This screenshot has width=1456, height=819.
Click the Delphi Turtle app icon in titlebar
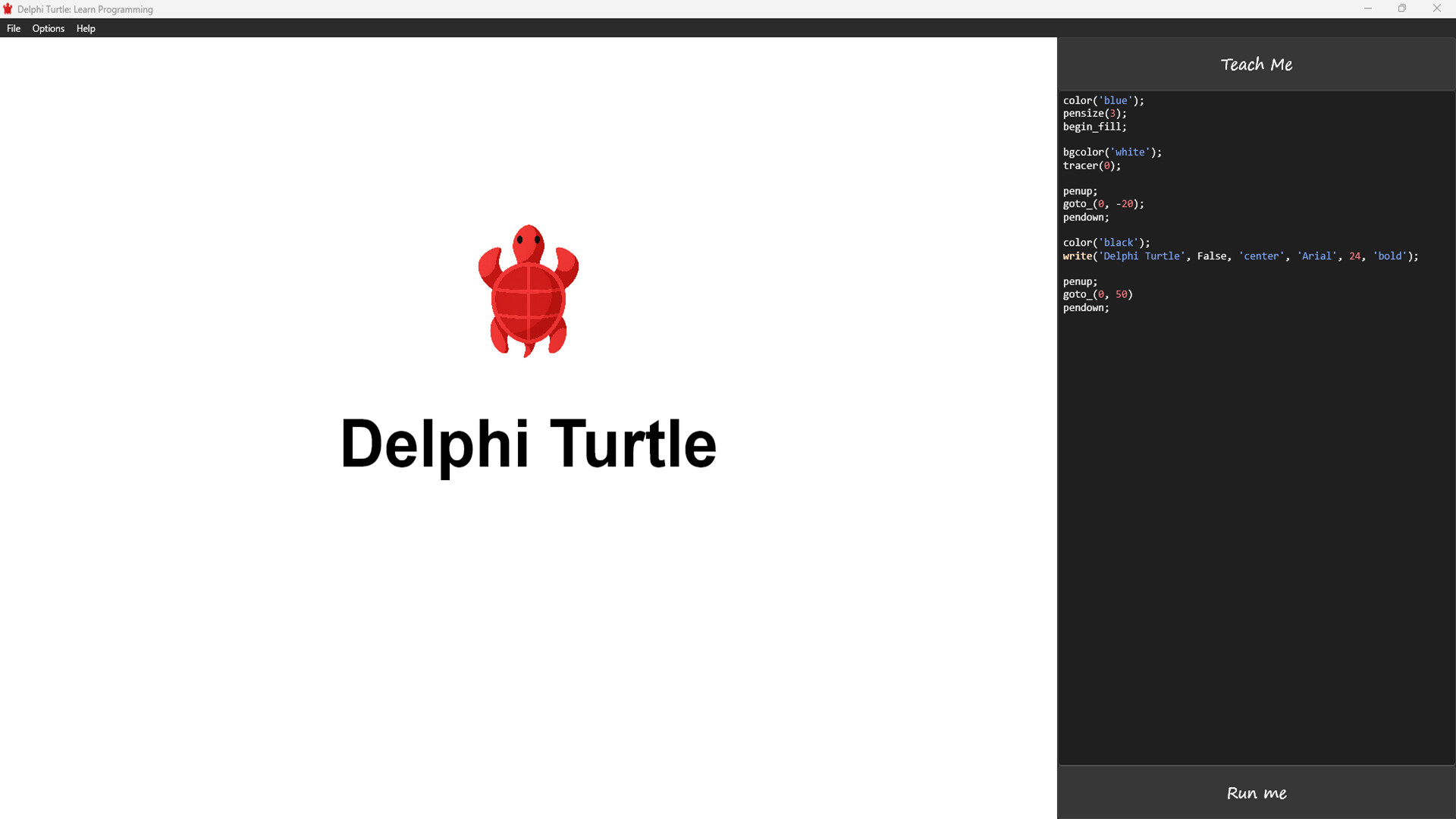(8, 8)
